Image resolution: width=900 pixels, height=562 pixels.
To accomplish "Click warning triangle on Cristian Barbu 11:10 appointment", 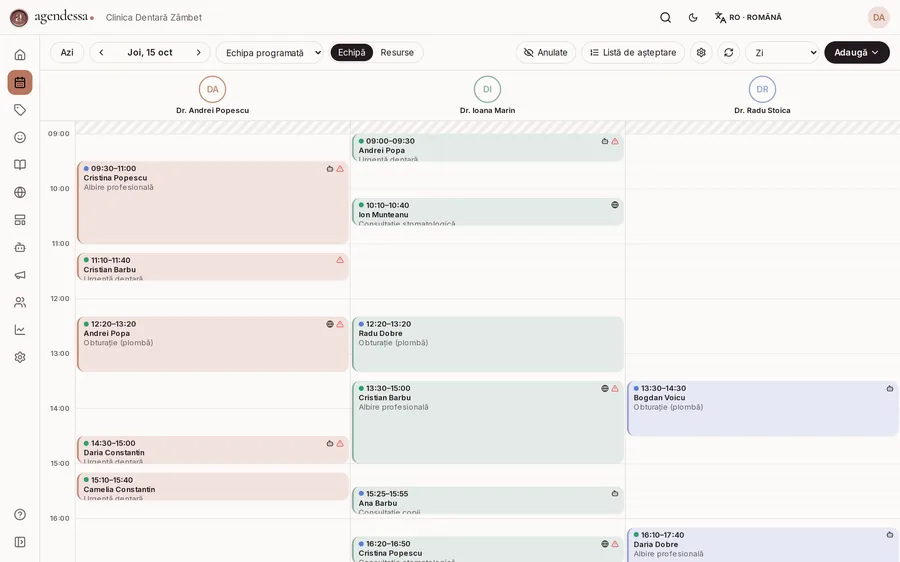I will click(x=340, y=260).
